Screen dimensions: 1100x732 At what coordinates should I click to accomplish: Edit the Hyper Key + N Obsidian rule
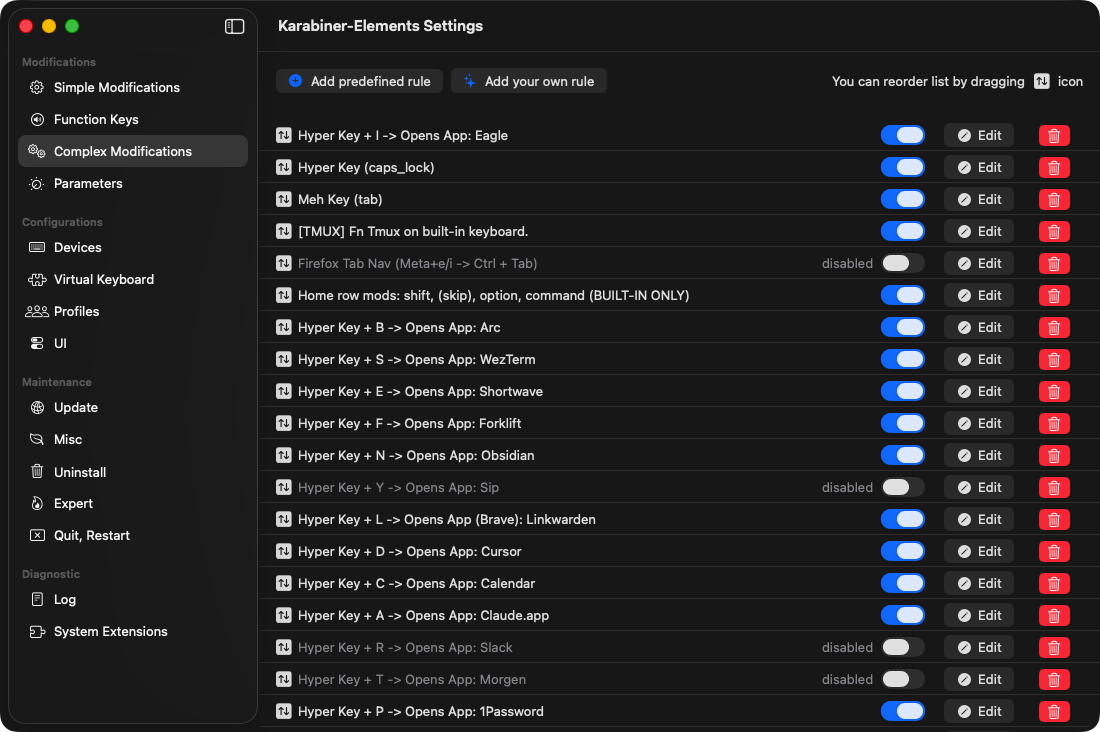979,455
